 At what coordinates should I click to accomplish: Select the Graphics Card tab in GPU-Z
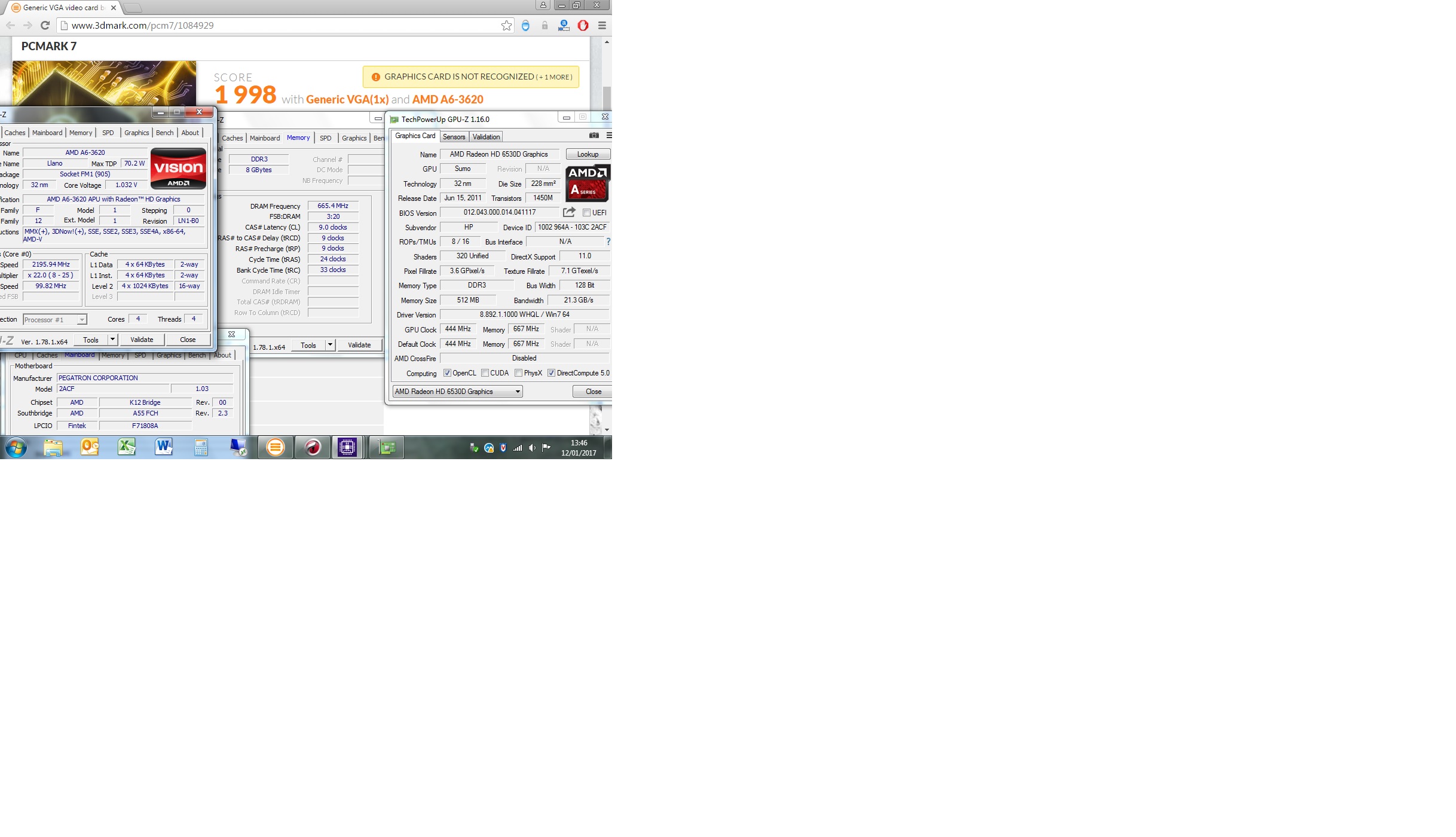coord(415,136)
